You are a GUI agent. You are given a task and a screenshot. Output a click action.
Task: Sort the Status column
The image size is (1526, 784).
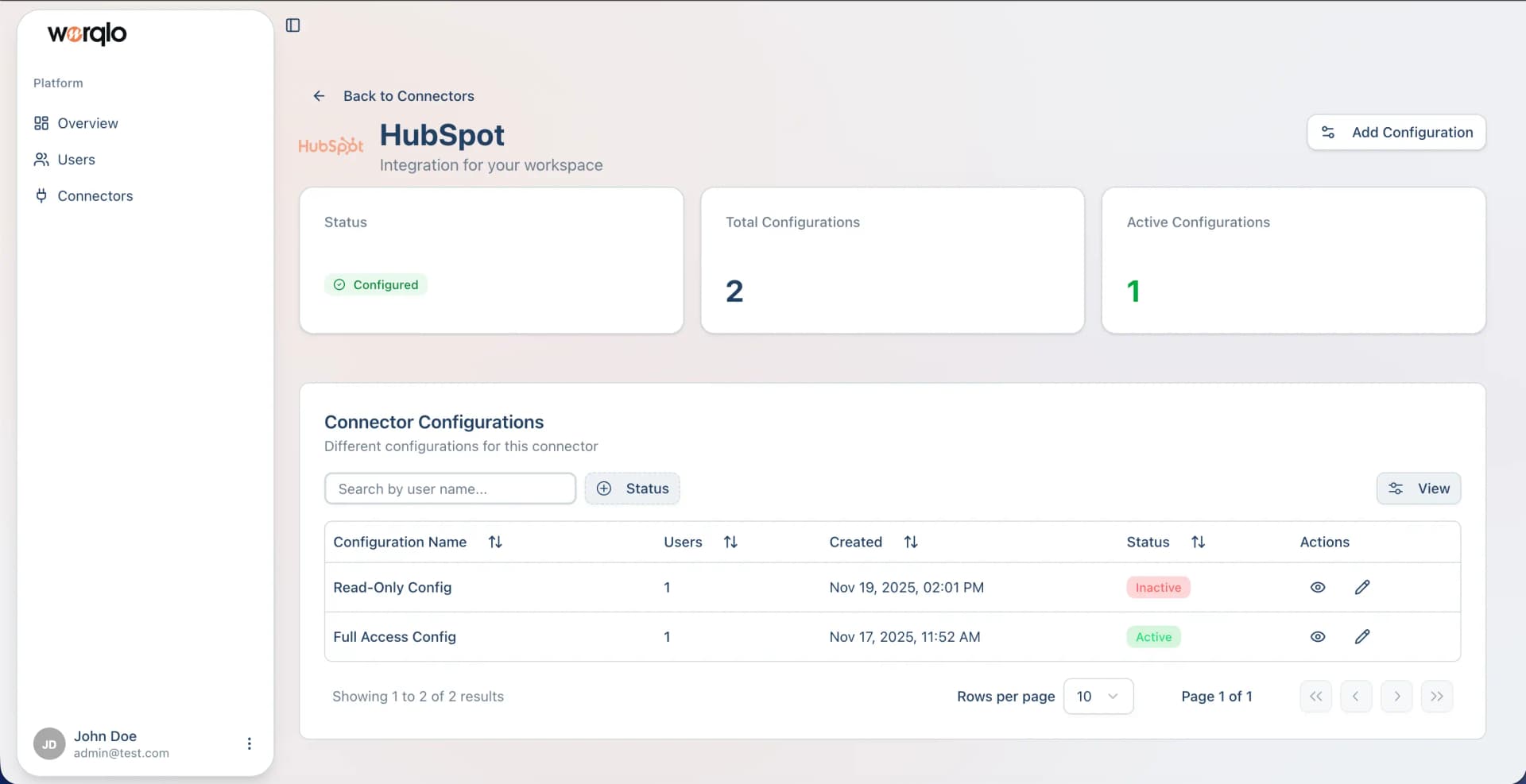pyautogui.click(x=1198, y=542)
